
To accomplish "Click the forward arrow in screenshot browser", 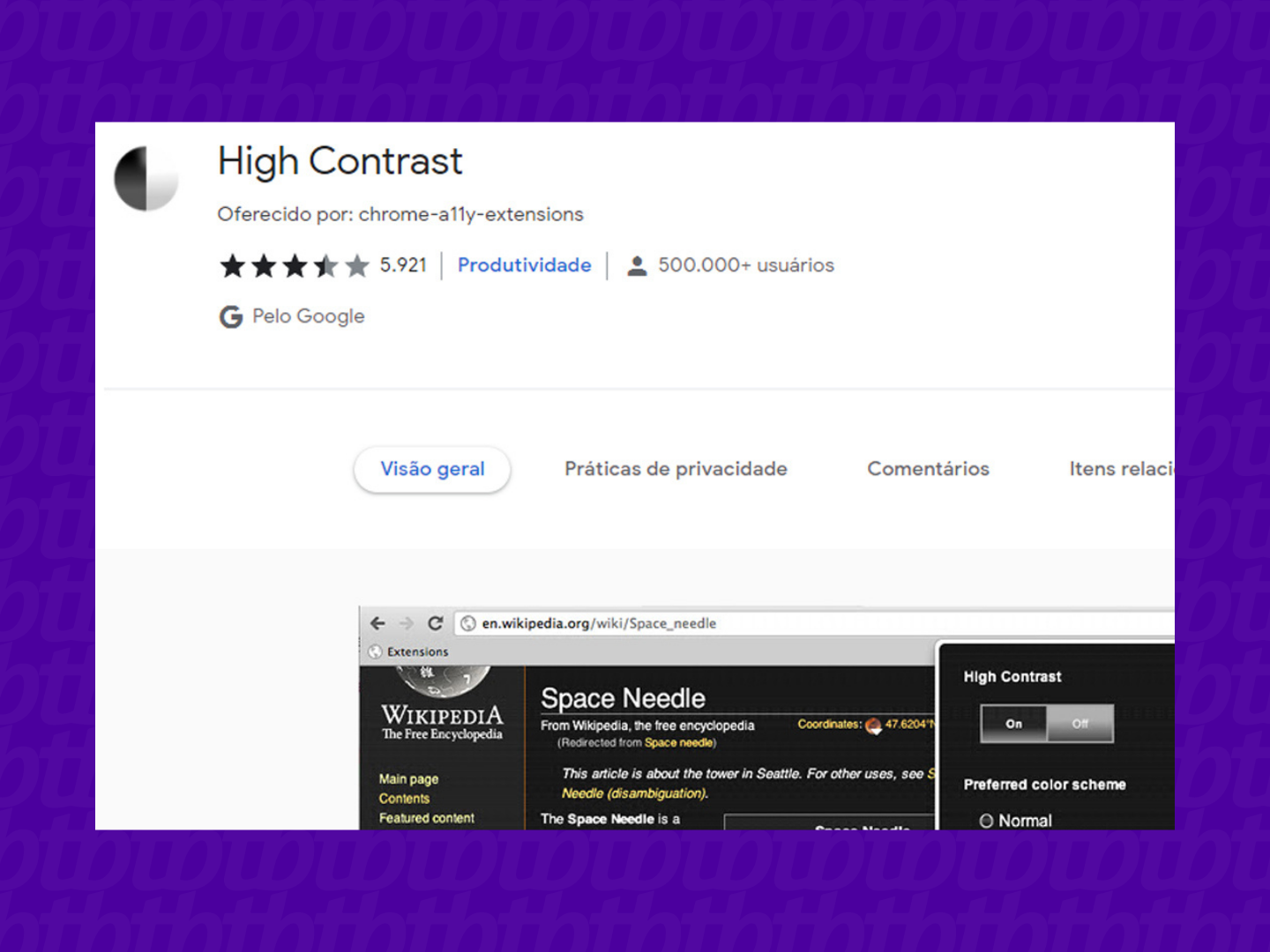I will (x=407, y=623).
